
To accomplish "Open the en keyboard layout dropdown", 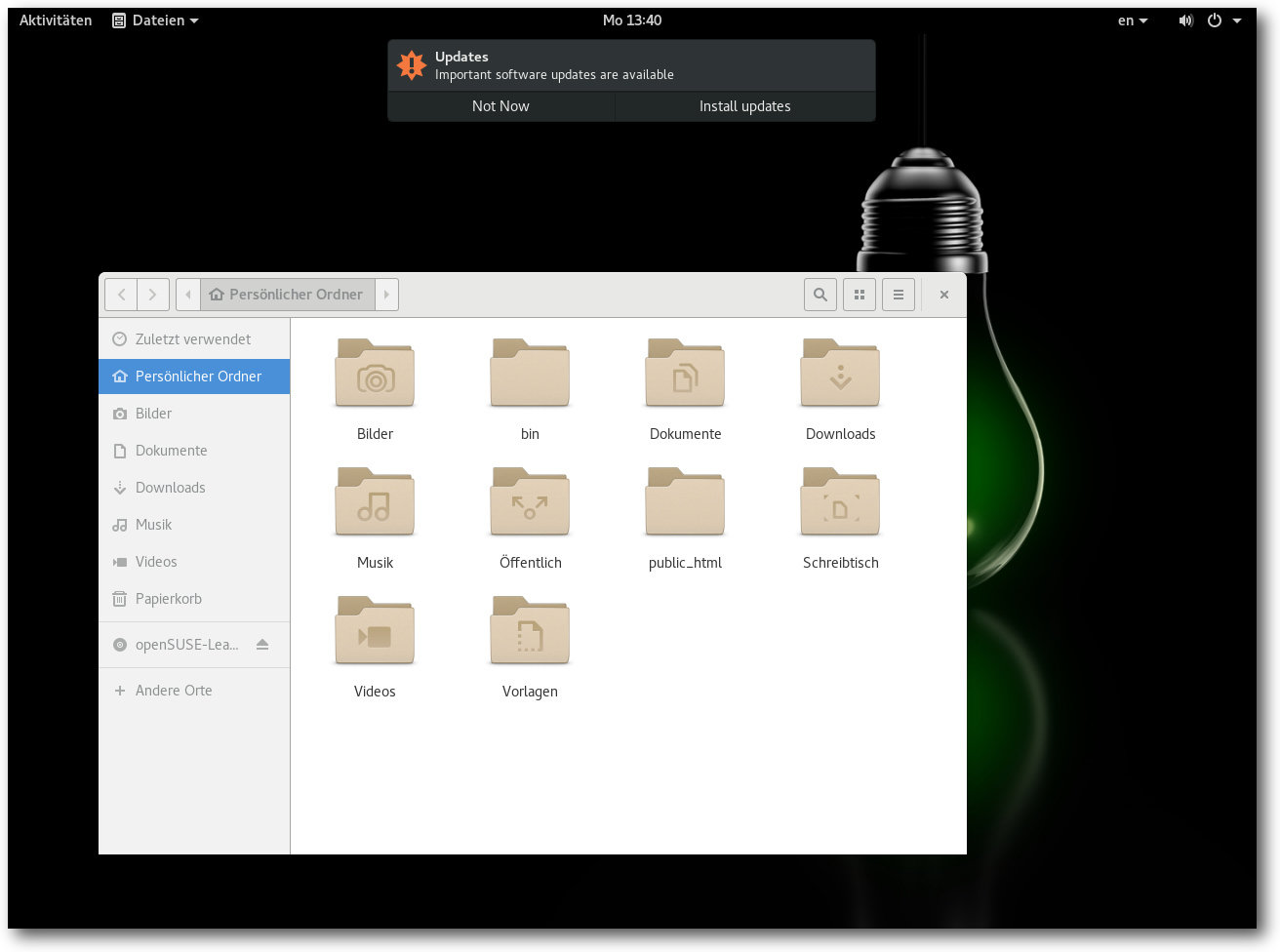I will [x=1133, y=20].
